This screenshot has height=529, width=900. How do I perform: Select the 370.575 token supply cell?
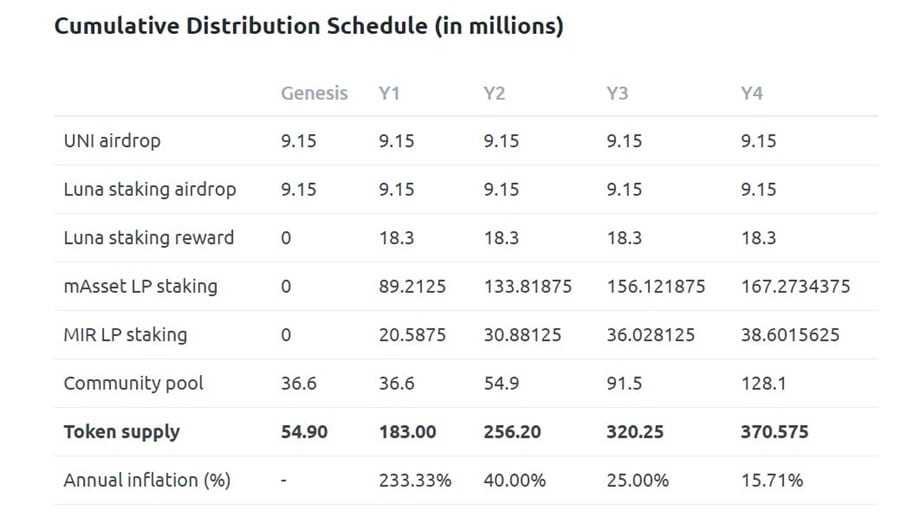coord(775,432)
